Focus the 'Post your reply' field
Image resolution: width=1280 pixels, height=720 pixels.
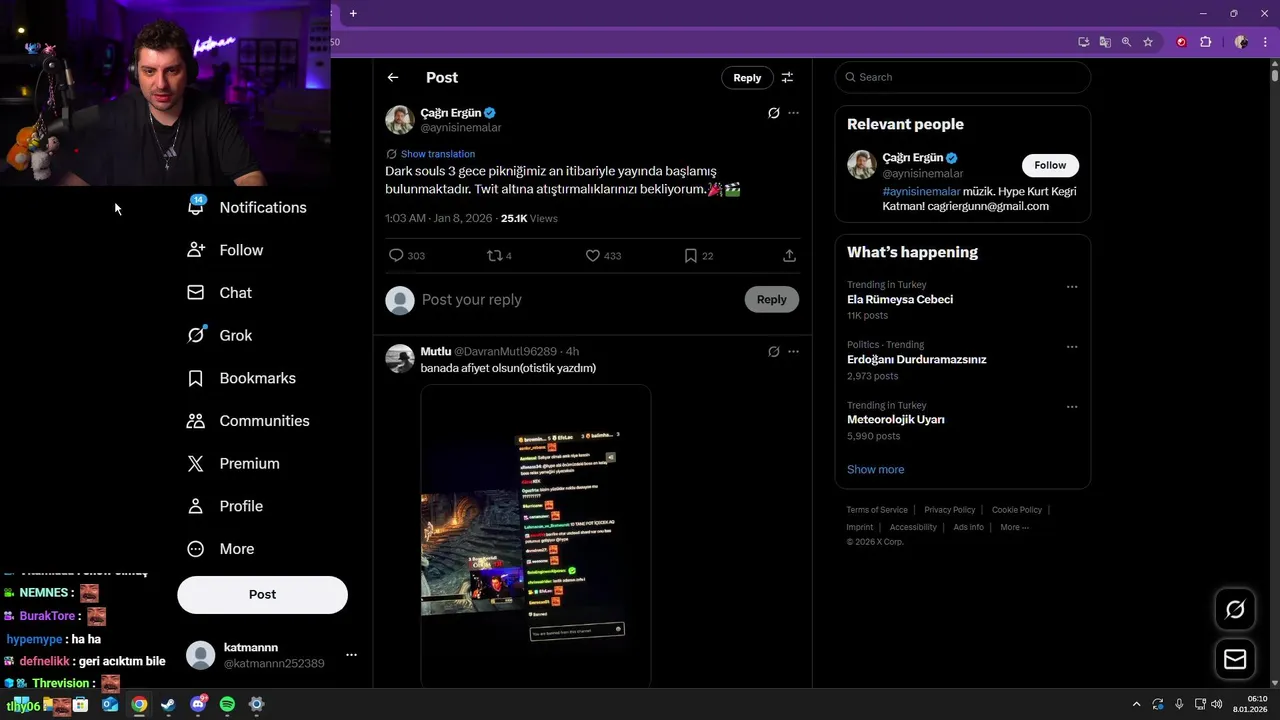pyautogui.click(x=578, y=299)
